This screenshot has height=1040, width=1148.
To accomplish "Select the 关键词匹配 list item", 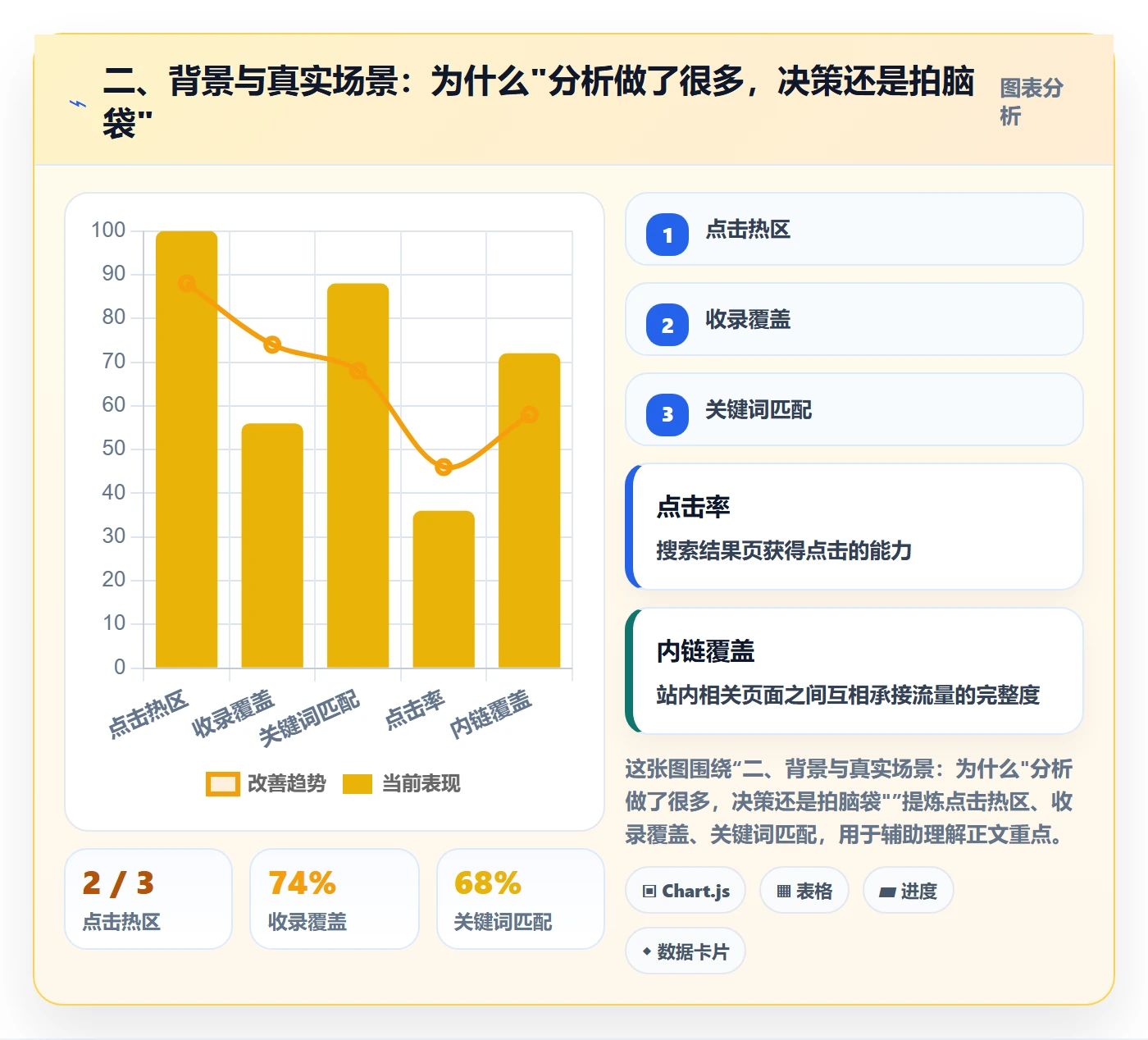I will (x=854, y=410).
